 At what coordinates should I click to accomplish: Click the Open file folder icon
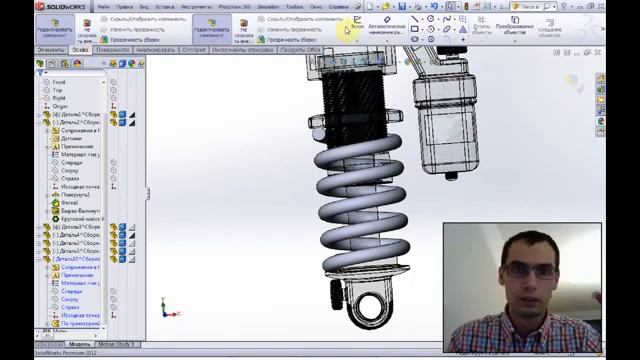pos(385,7)
